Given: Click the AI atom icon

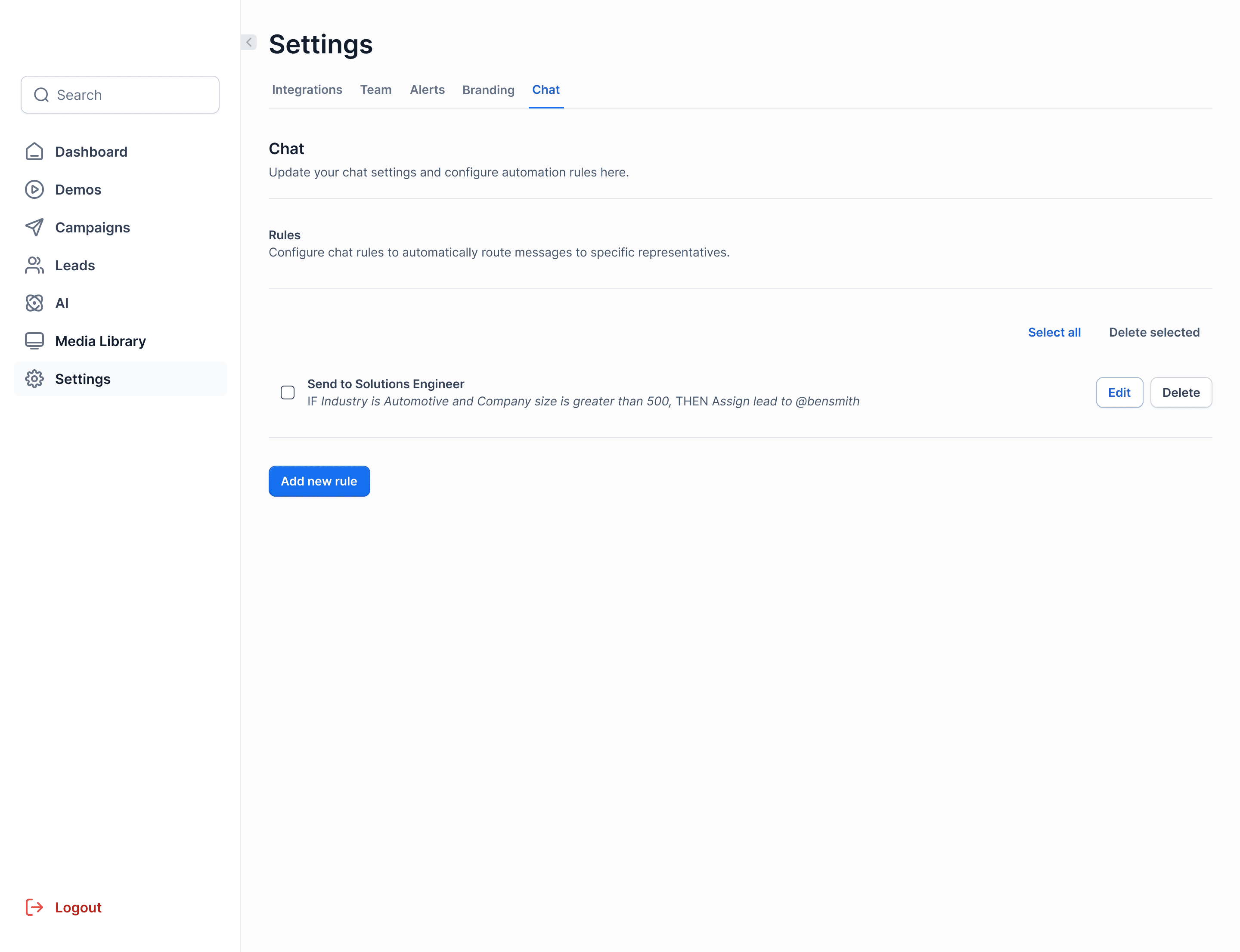Looking at the screenshot, I should [34, 303].
